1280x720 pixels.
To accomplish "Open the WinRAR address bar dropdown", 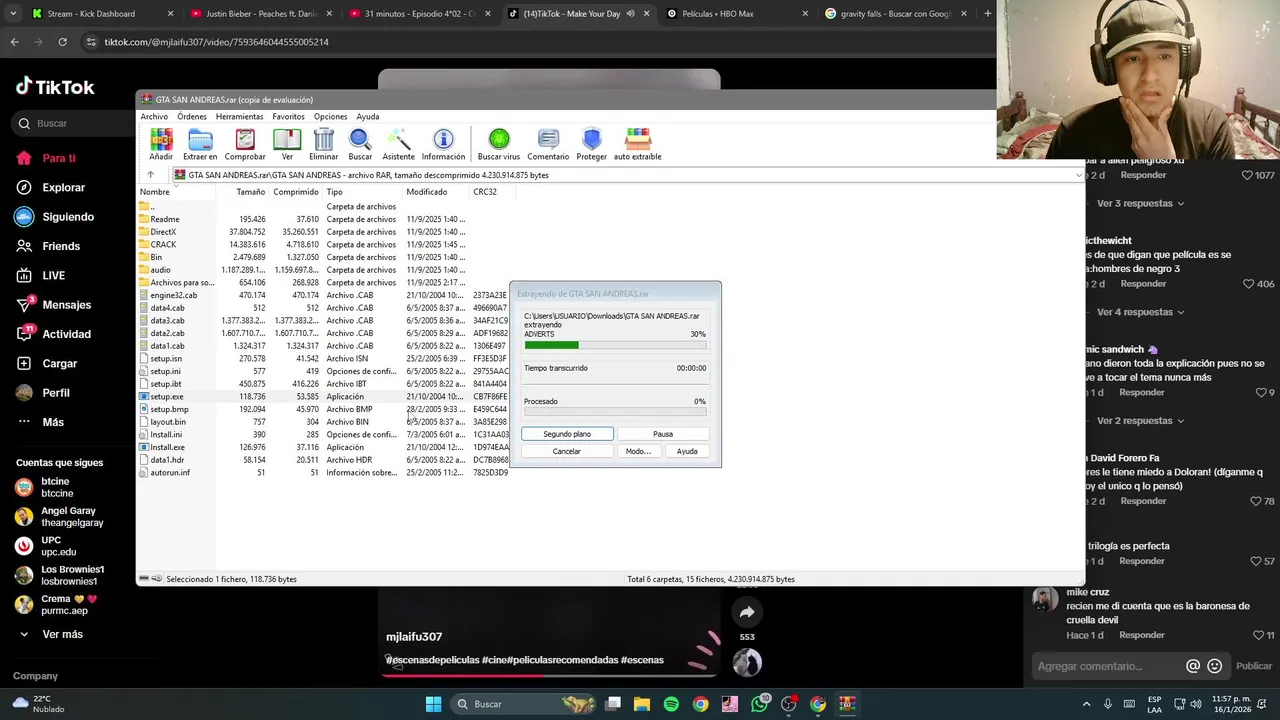I will pos(1078,175).
